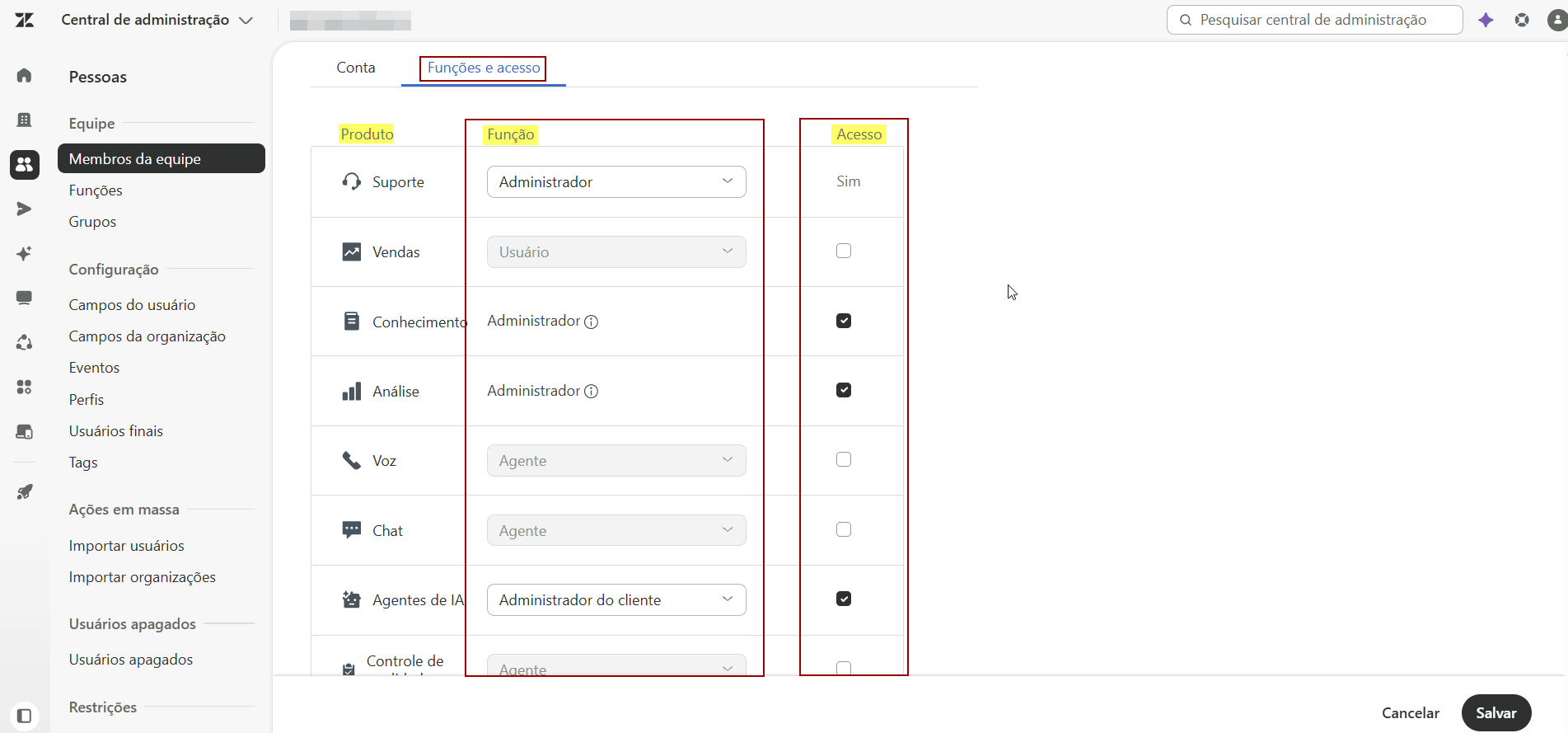Viewport: 1568px width, 733px height.
Task: Enable access checkbox for Voz
Action: [844, 459]
